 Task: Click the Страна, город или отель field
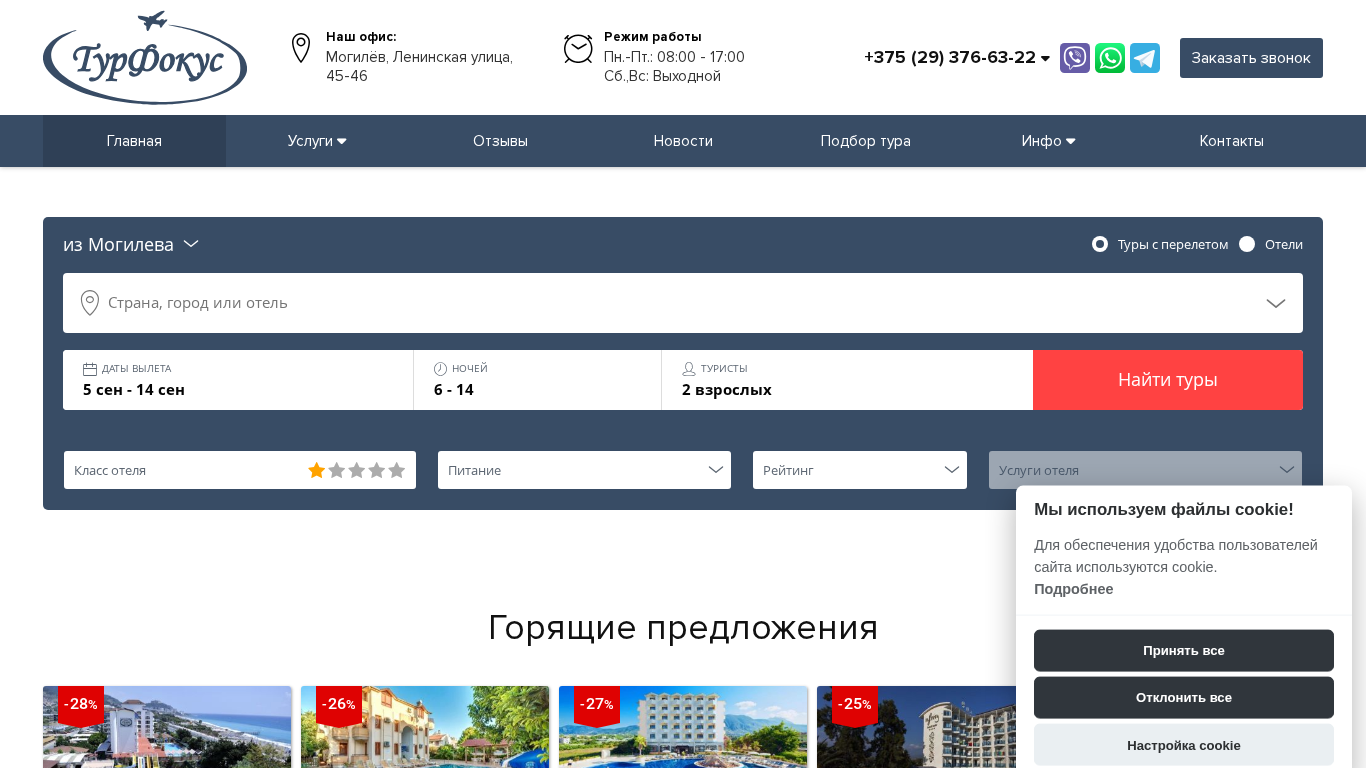[x=683, y=303]
